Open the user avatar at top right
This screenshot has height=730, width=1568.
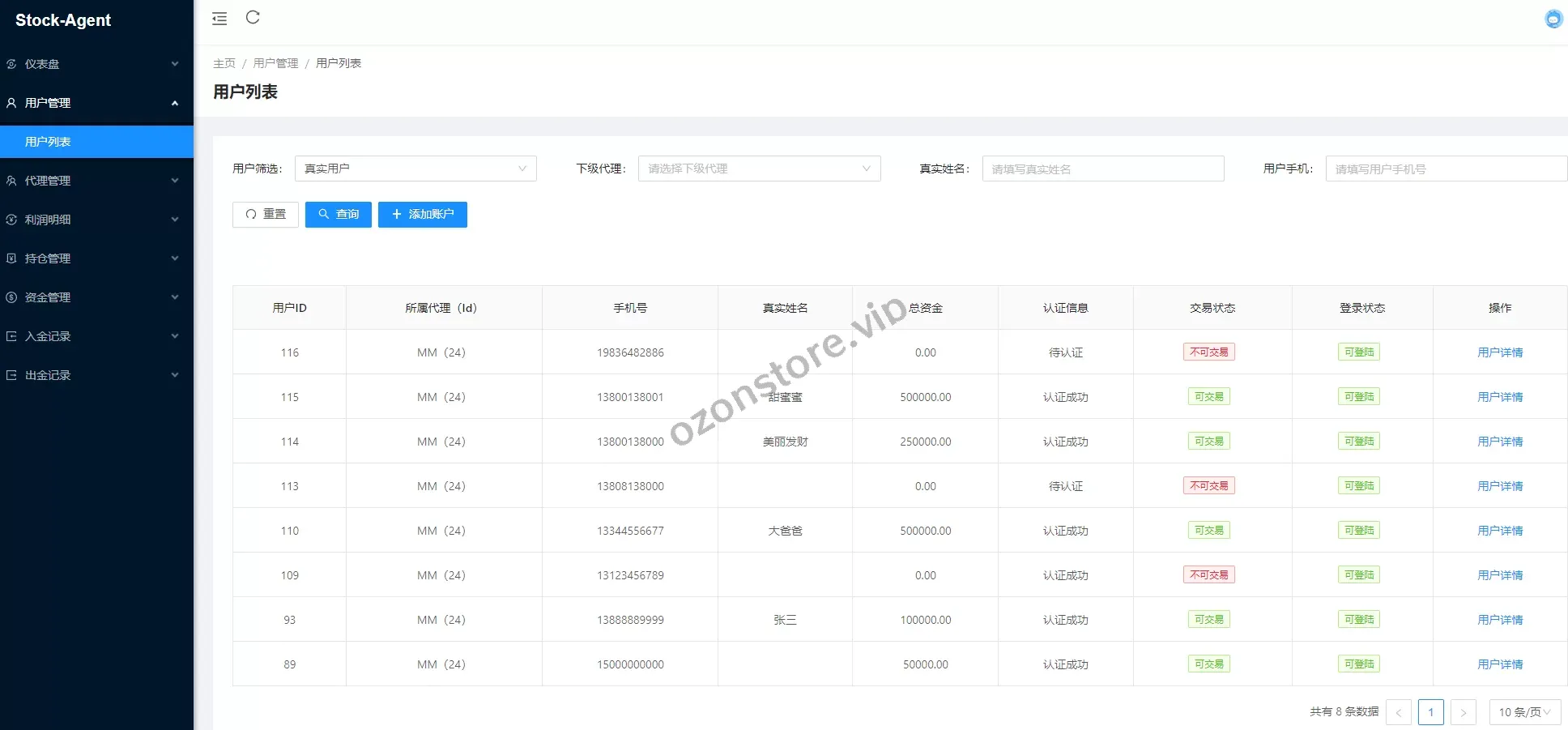pos(1553,18)
